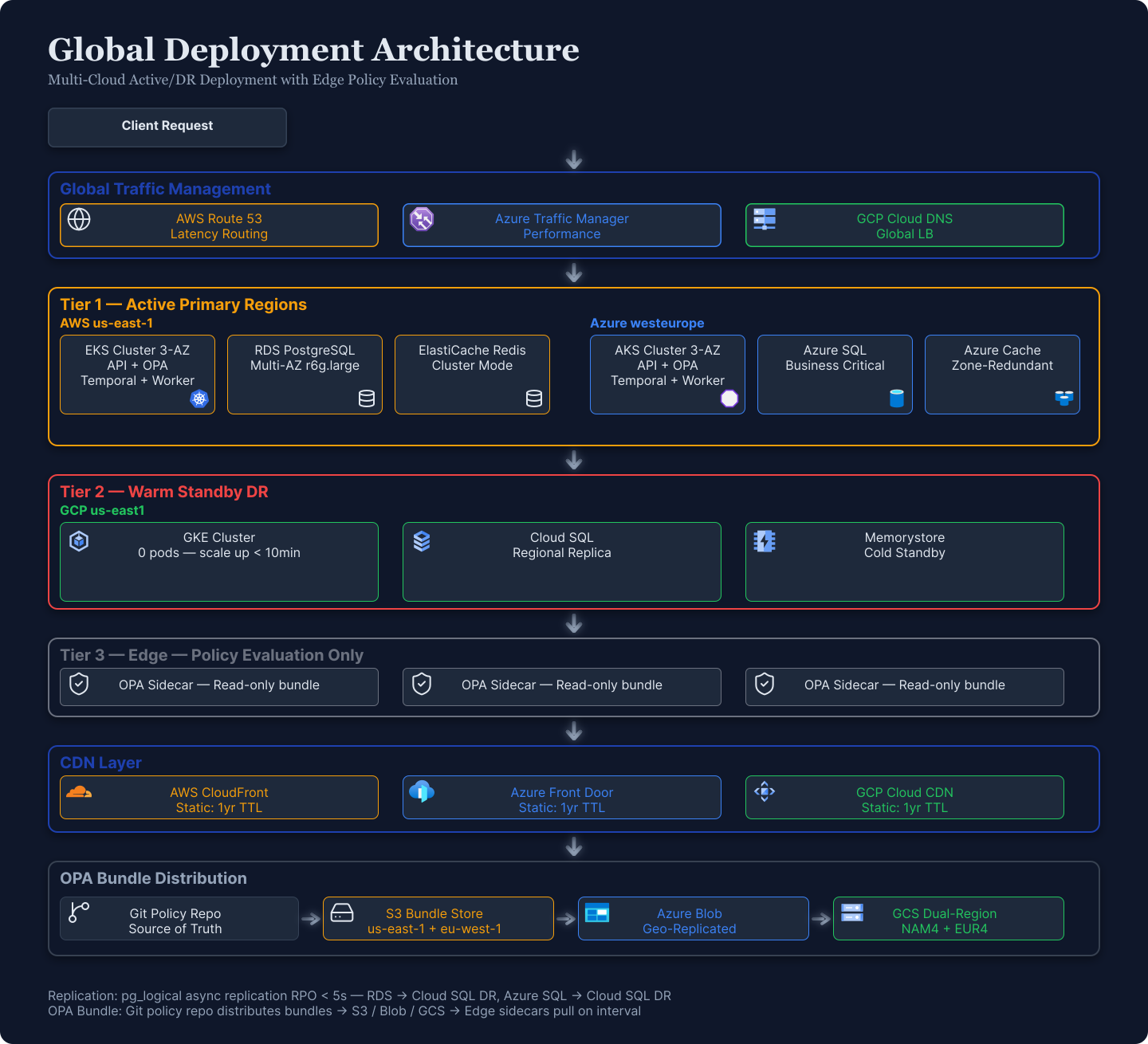This screenshot has height=1044, width=1148.
Task: Click the Client Request box
Action: (167, 128)
